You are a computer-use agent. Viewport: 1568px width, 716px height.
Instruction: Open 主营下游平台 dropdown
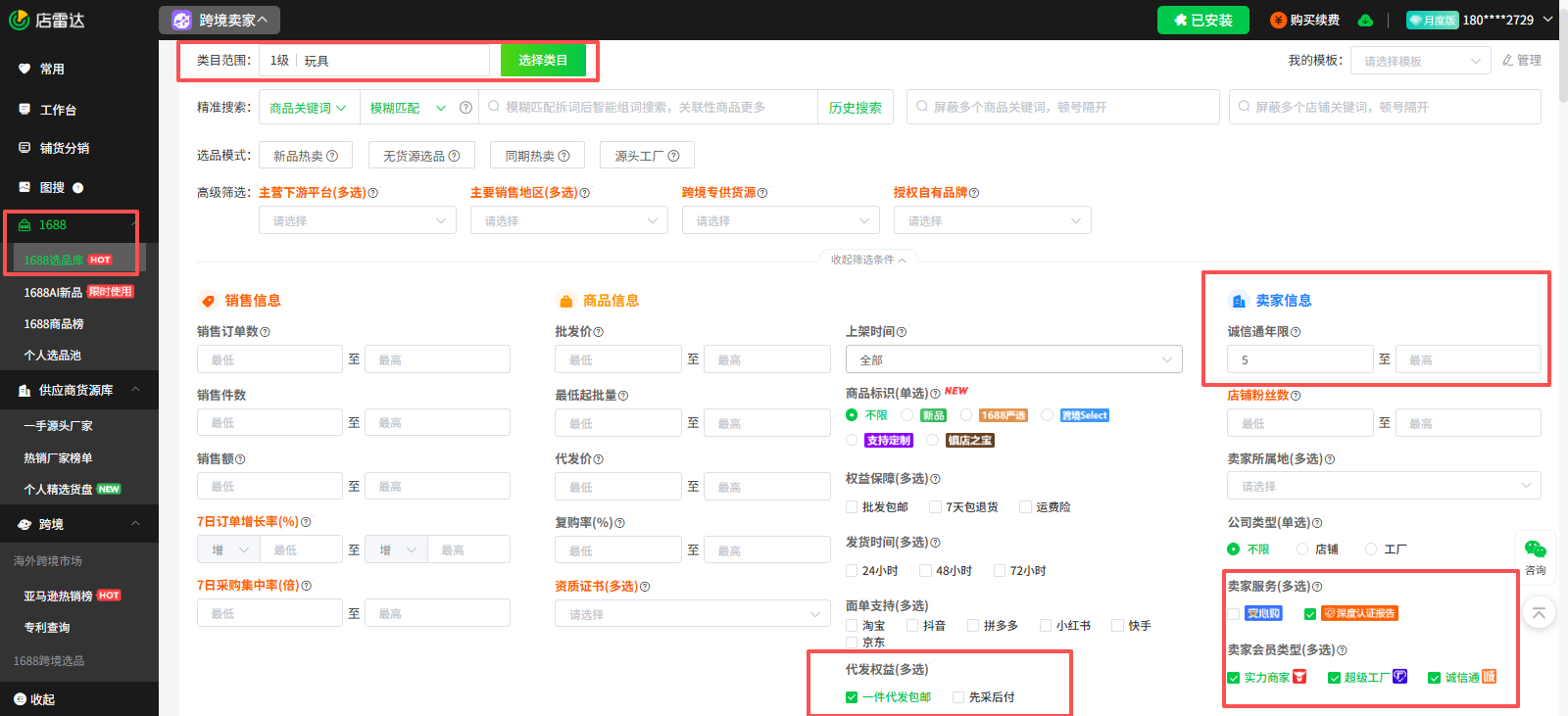(358, 220)
